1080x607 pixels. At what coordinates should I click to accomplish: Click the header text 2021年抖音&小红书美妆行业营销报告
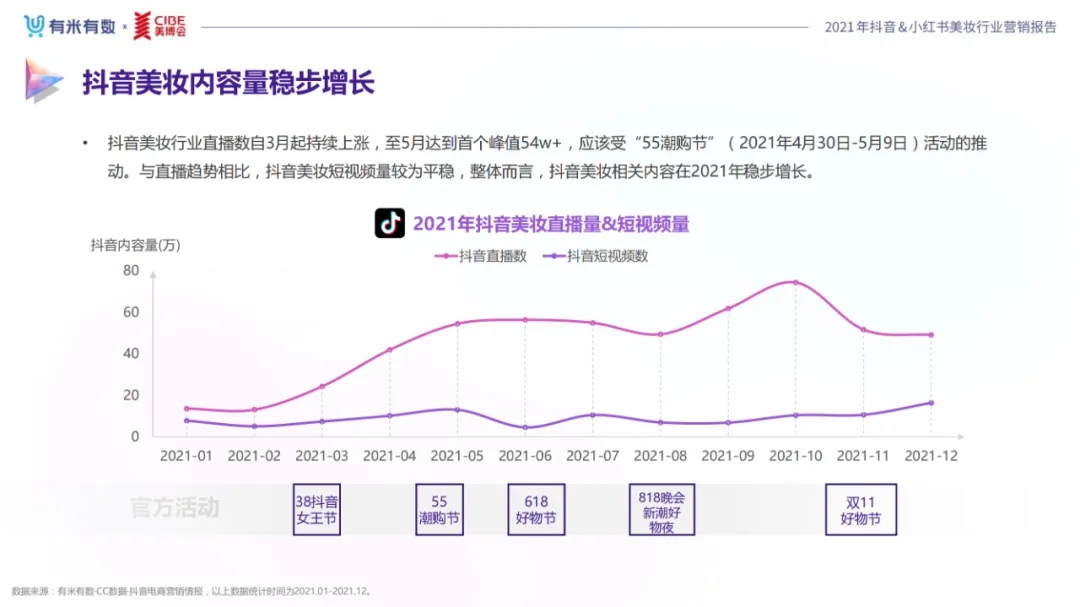pyautogui.click(x=940, y=27)
